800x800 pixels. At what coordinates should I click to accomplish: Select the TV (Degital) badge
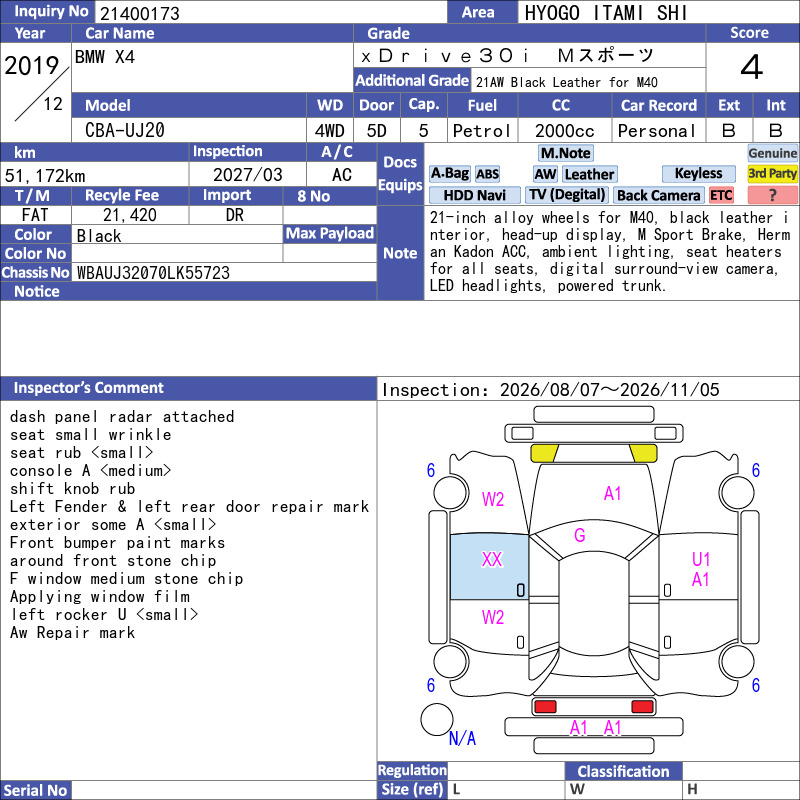click(x=566, y=195)
